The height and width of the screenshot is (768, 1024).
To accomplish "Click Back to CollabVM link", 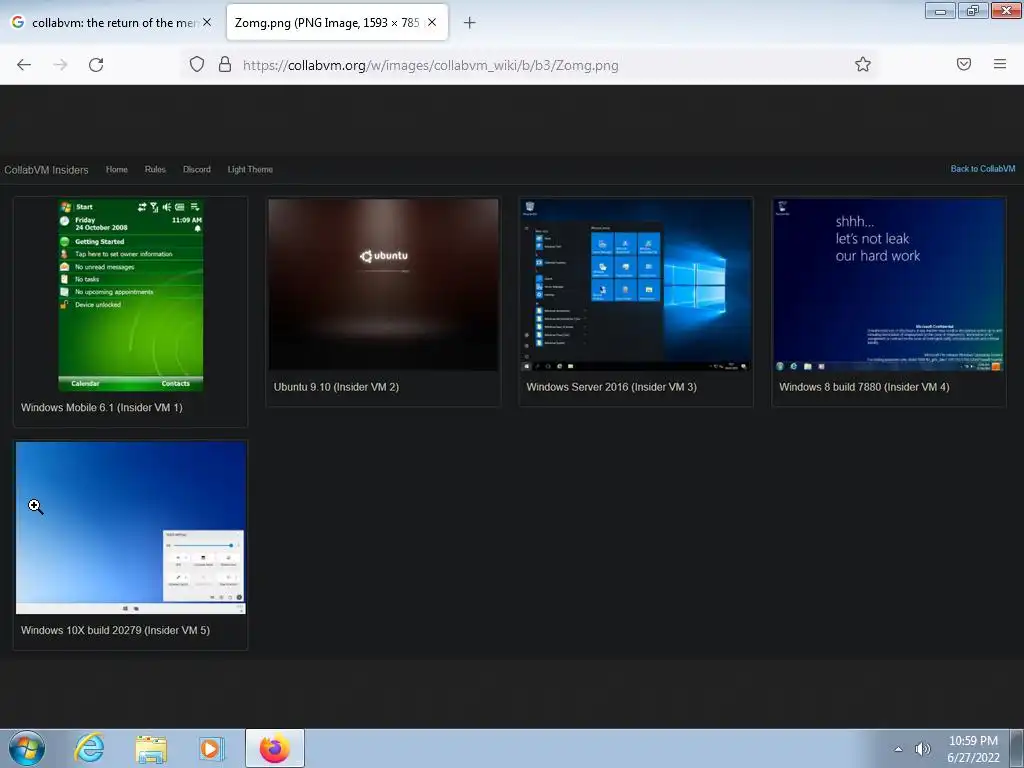I will pyautogui.click(x=983, y=168).
